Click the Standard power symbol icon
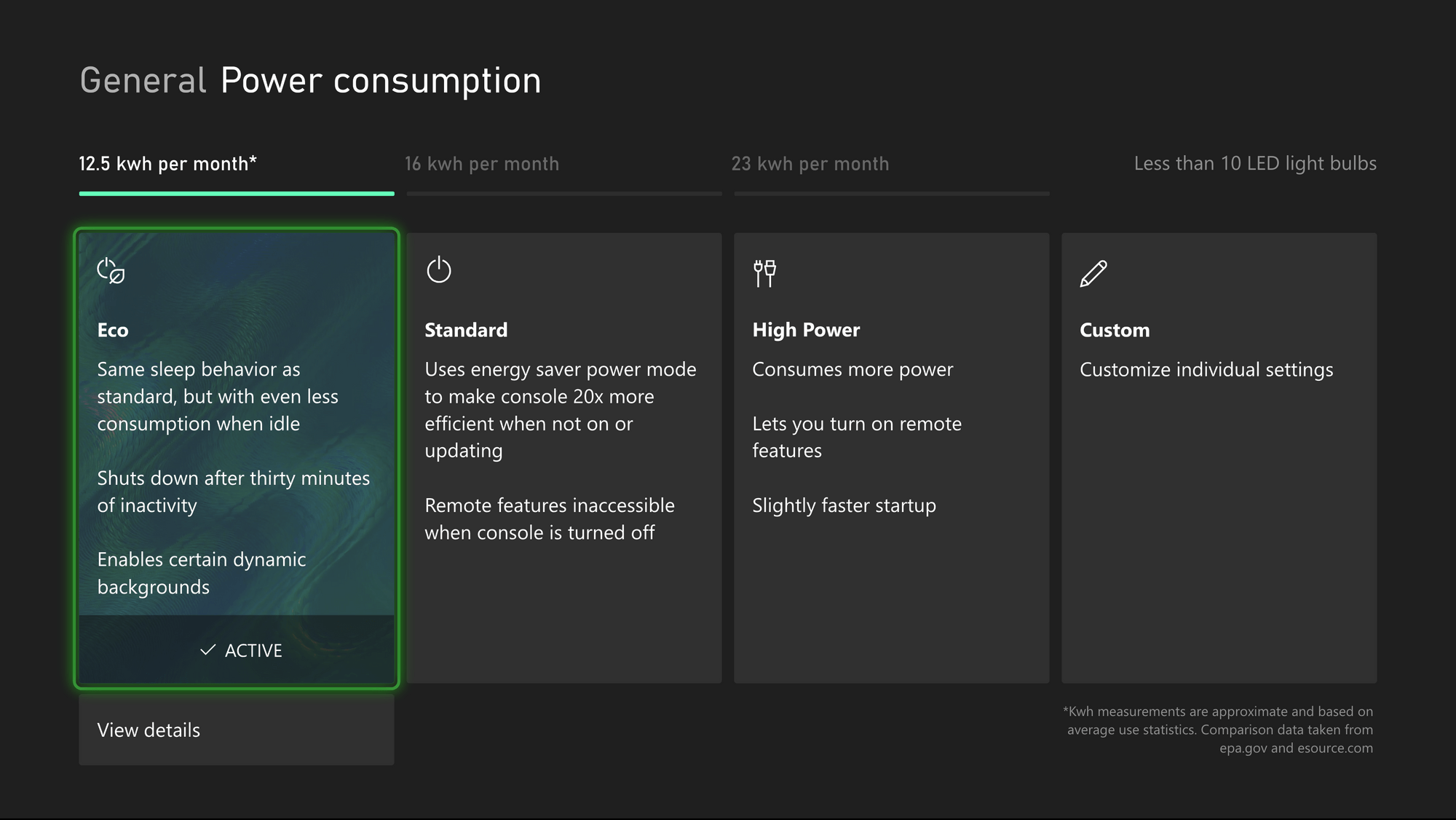 click(439, 269)
